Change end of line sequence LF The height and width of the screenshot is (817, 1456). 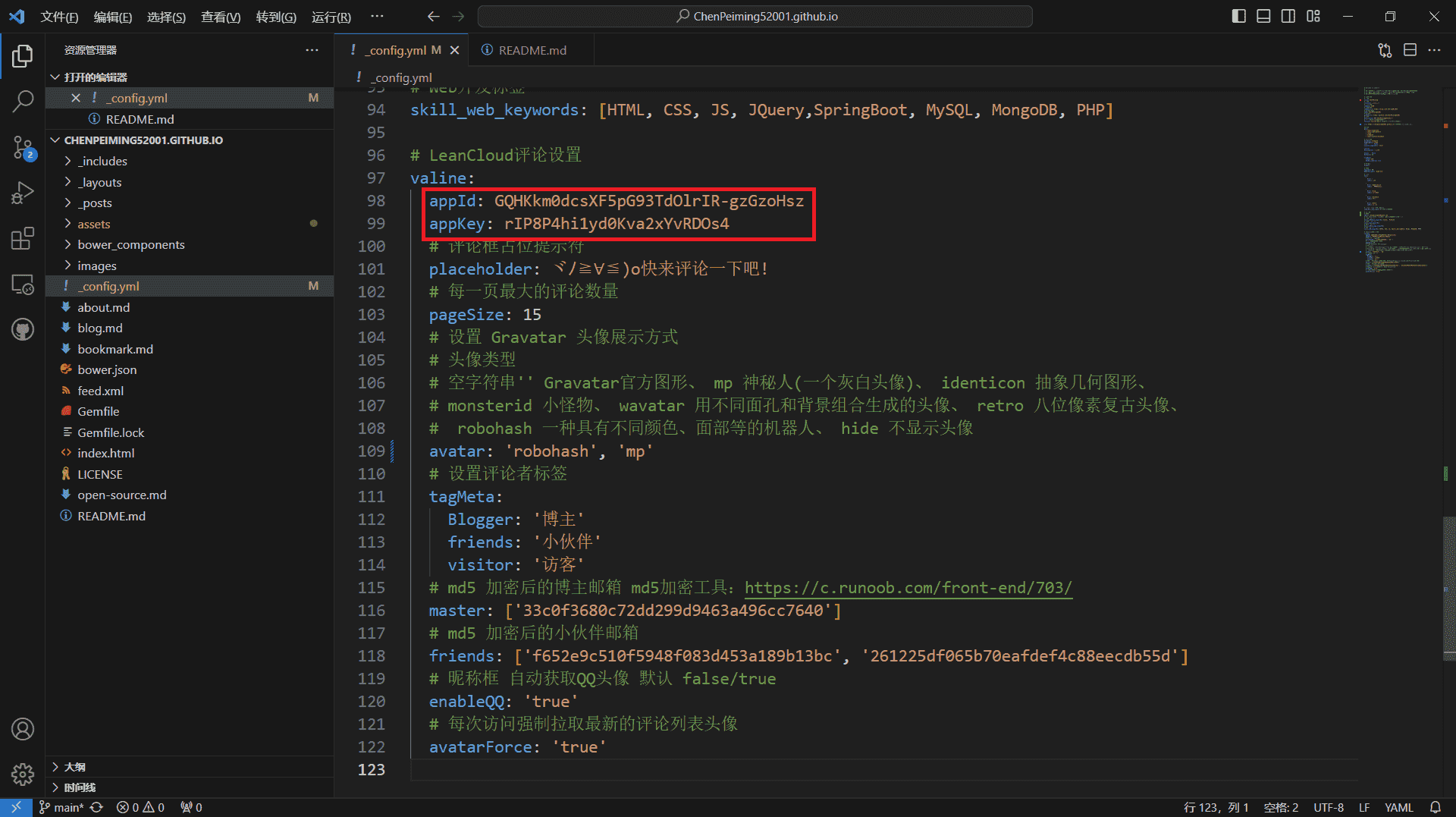coord(1364,807)
